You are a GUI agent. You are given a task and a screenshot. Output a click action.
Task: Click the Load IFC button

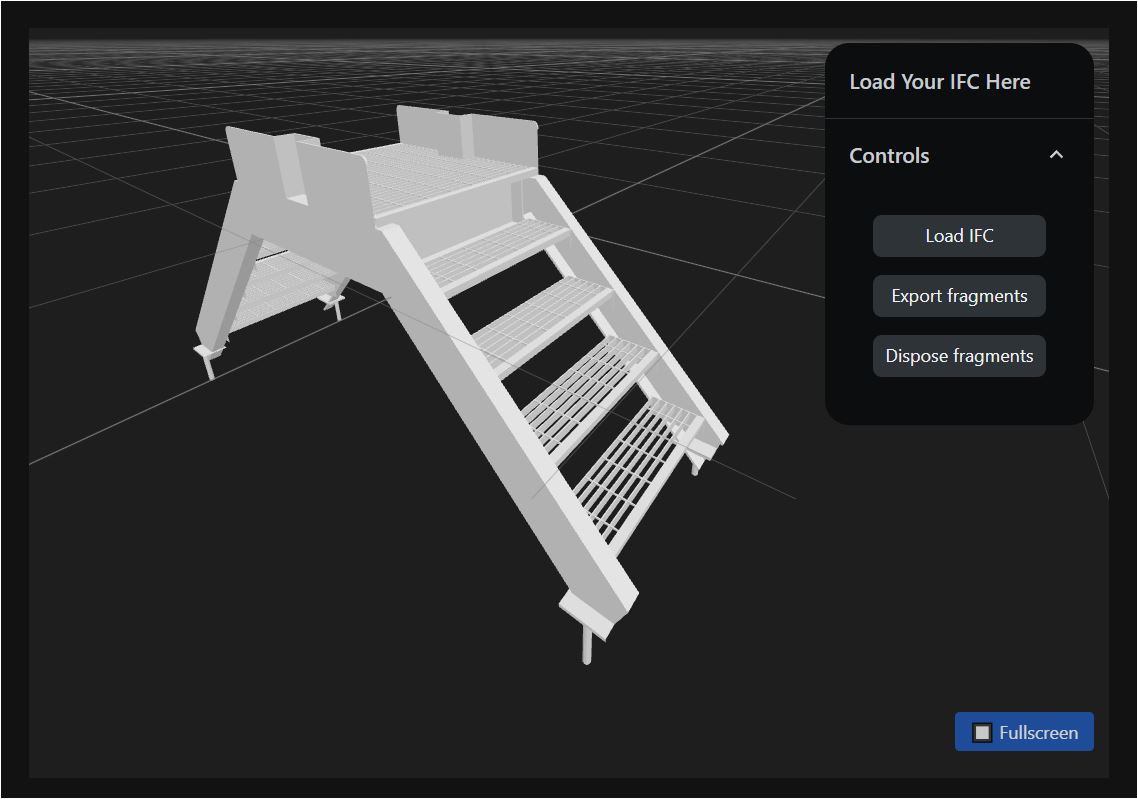pos(959,236)
